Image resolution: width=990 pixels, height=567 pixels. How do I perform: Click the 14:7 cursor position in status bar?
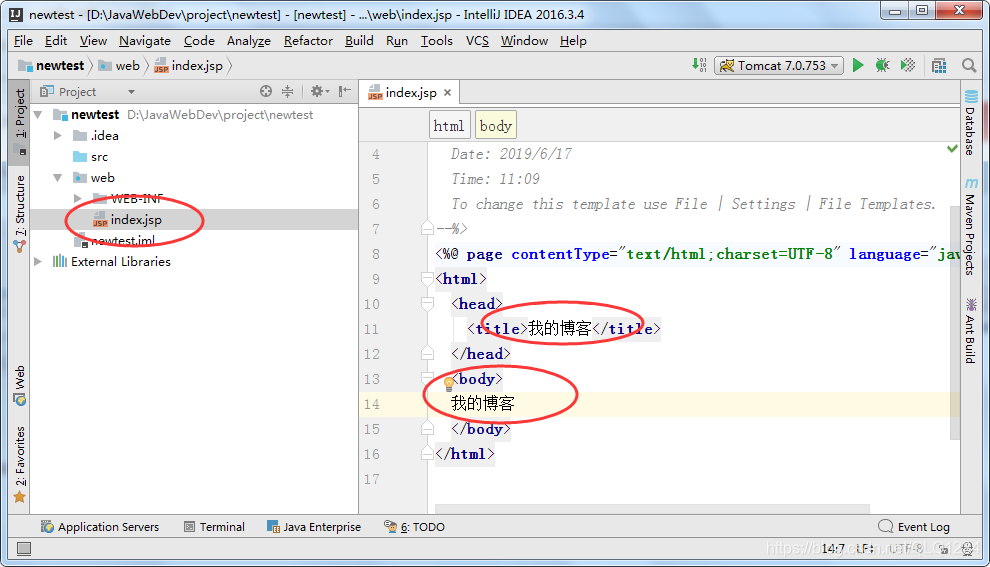(833, 549)
